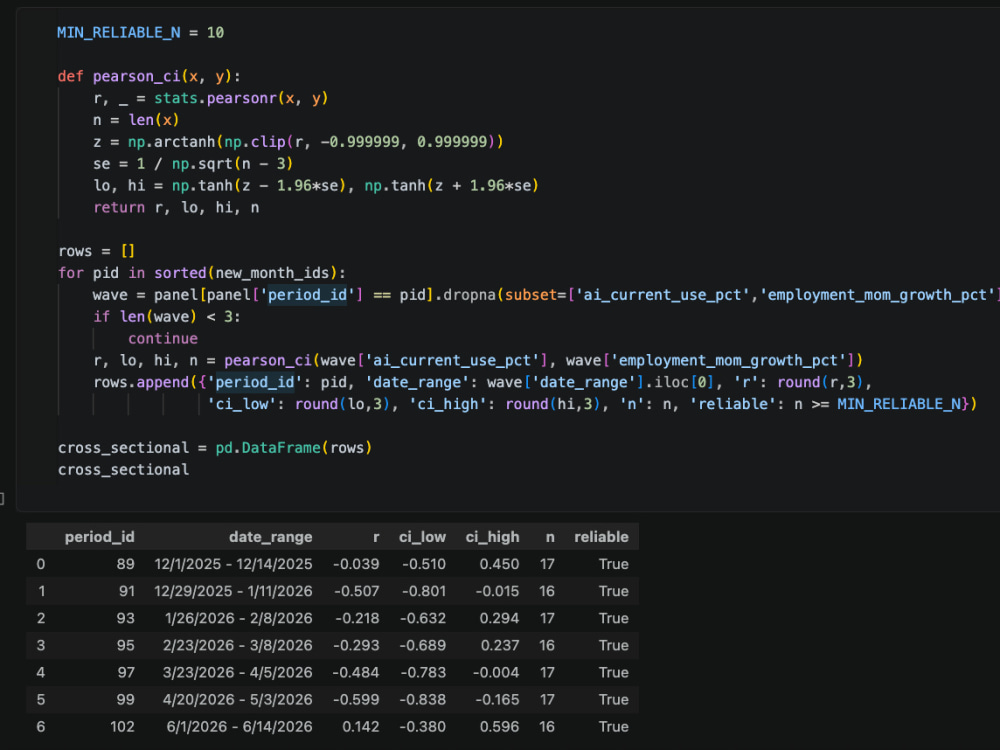Select cell with date range 12/1/2025 - 12/14/2025
The image size is (1000, 750).
(233, 564)
